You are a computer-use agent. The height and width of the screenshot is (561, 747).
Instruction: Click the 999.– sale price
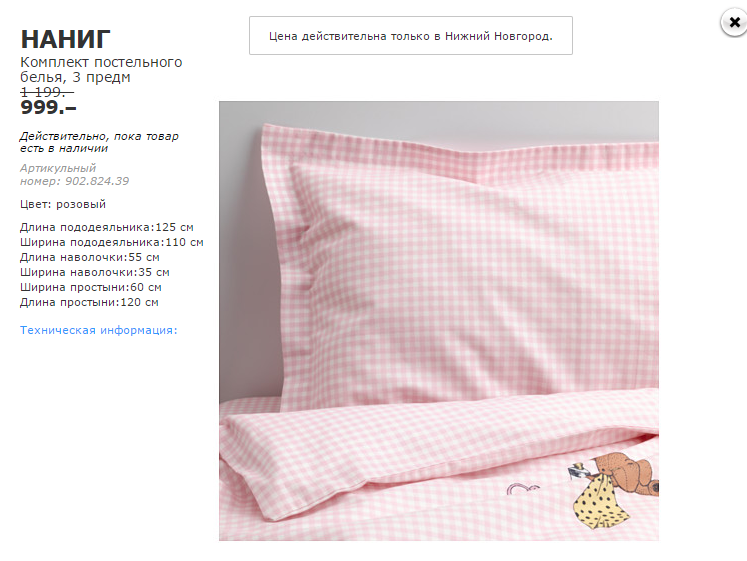(x=48, y=107)
